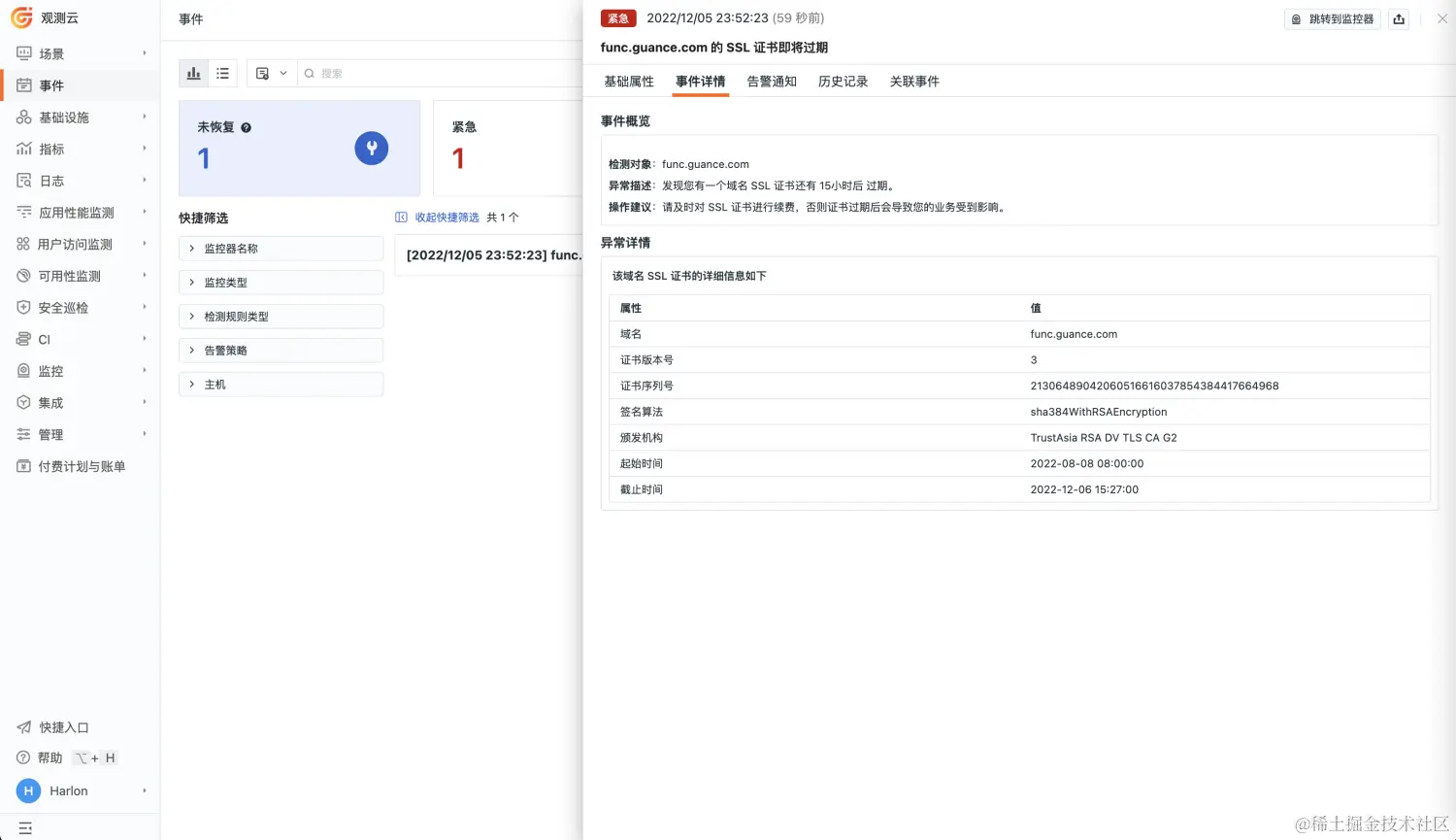Click the 观测云 logo icon
Screen dimensions: 1456x840
[21, 17]
